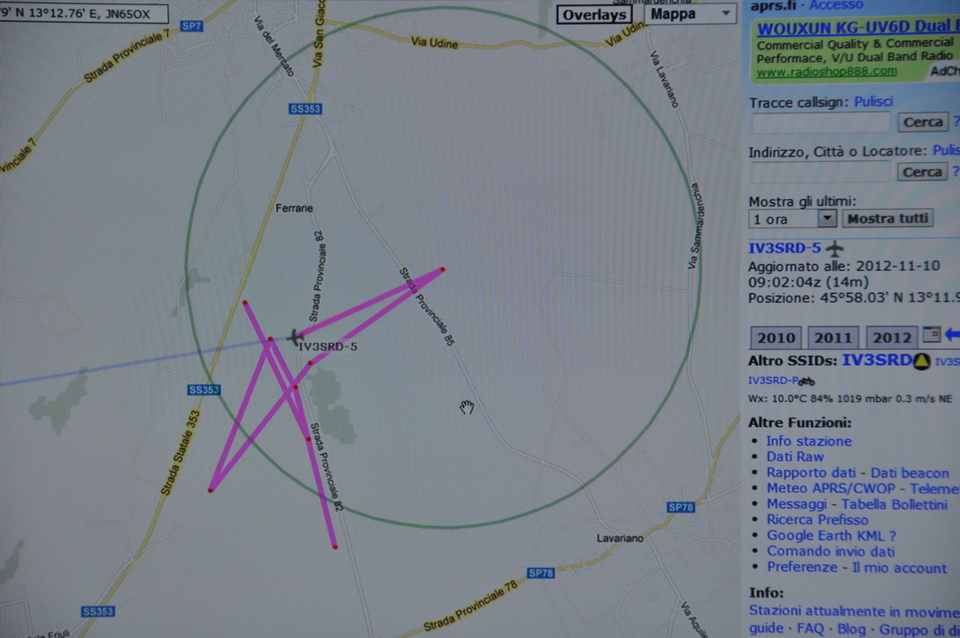
Task: Open the calendar icon next to 2012
Action: (x=931, y=336)
